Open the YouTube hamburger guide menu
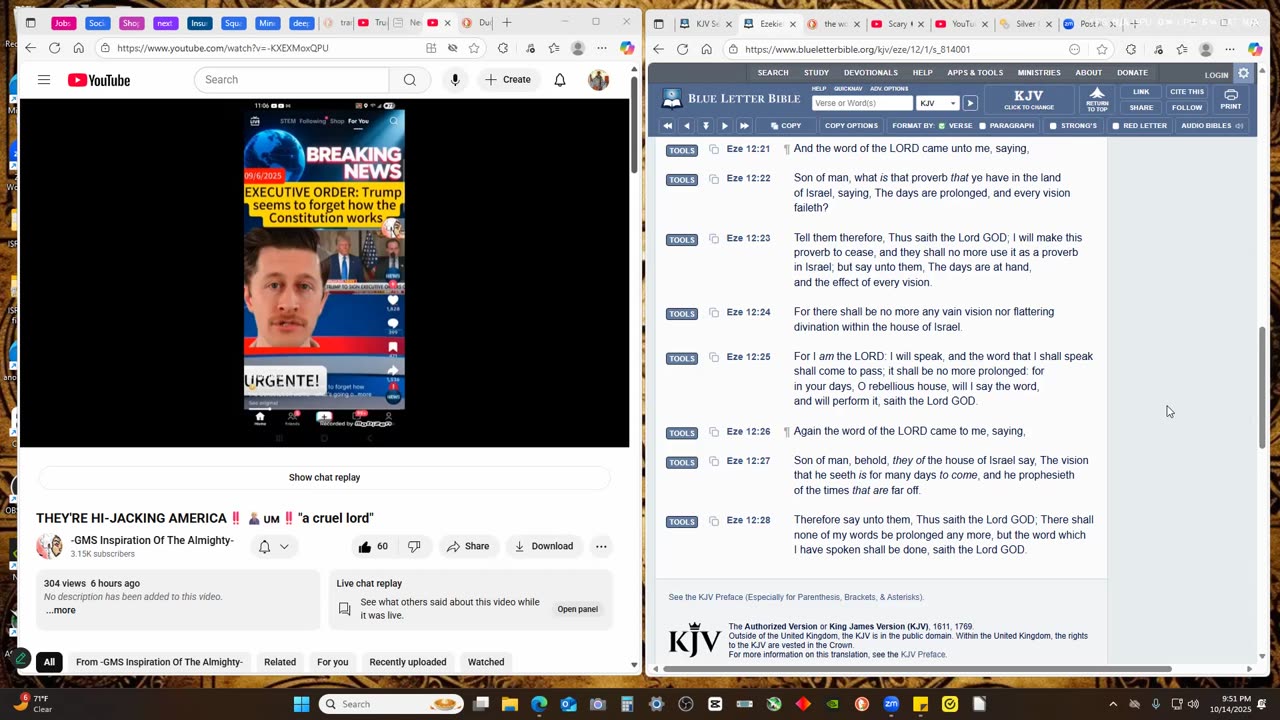The width and height of the screenshot is (1280, 720). (x=44, y=80)
